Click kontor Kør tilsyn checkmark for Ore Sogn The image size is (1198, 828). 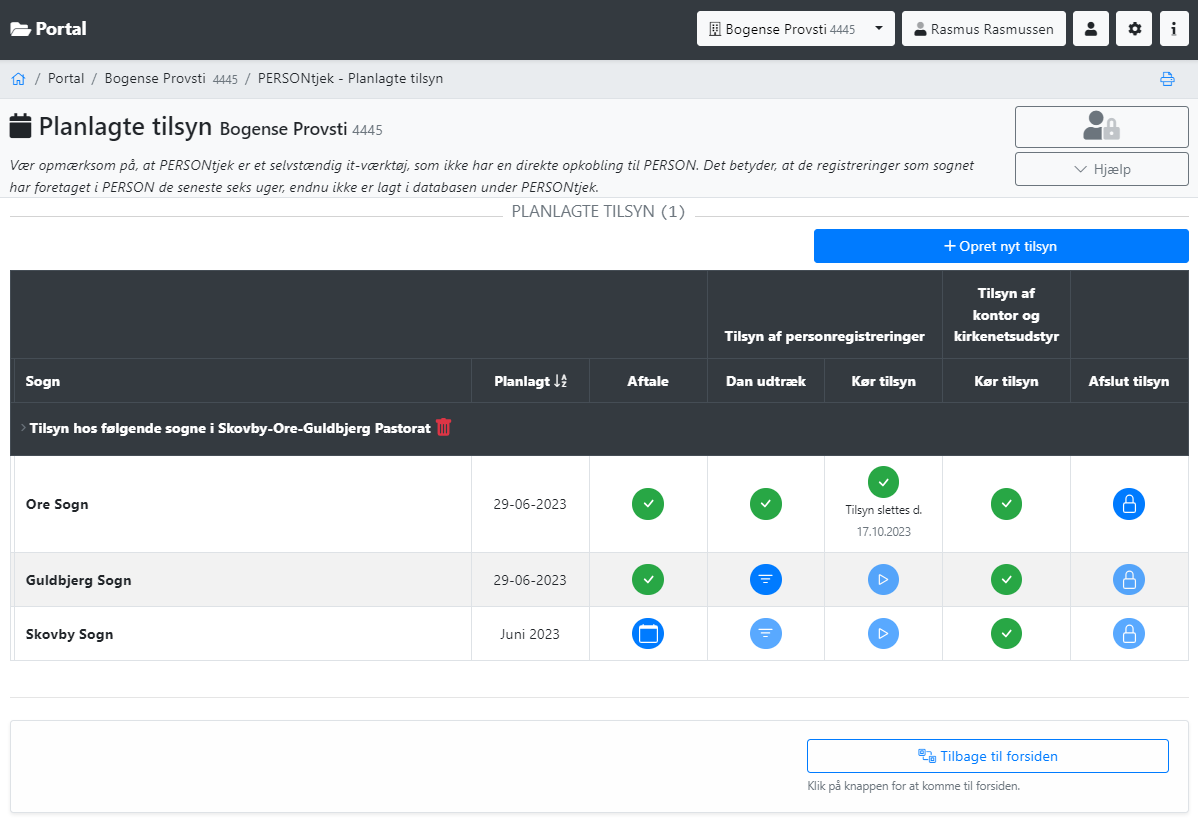(x=1006, y=504)
